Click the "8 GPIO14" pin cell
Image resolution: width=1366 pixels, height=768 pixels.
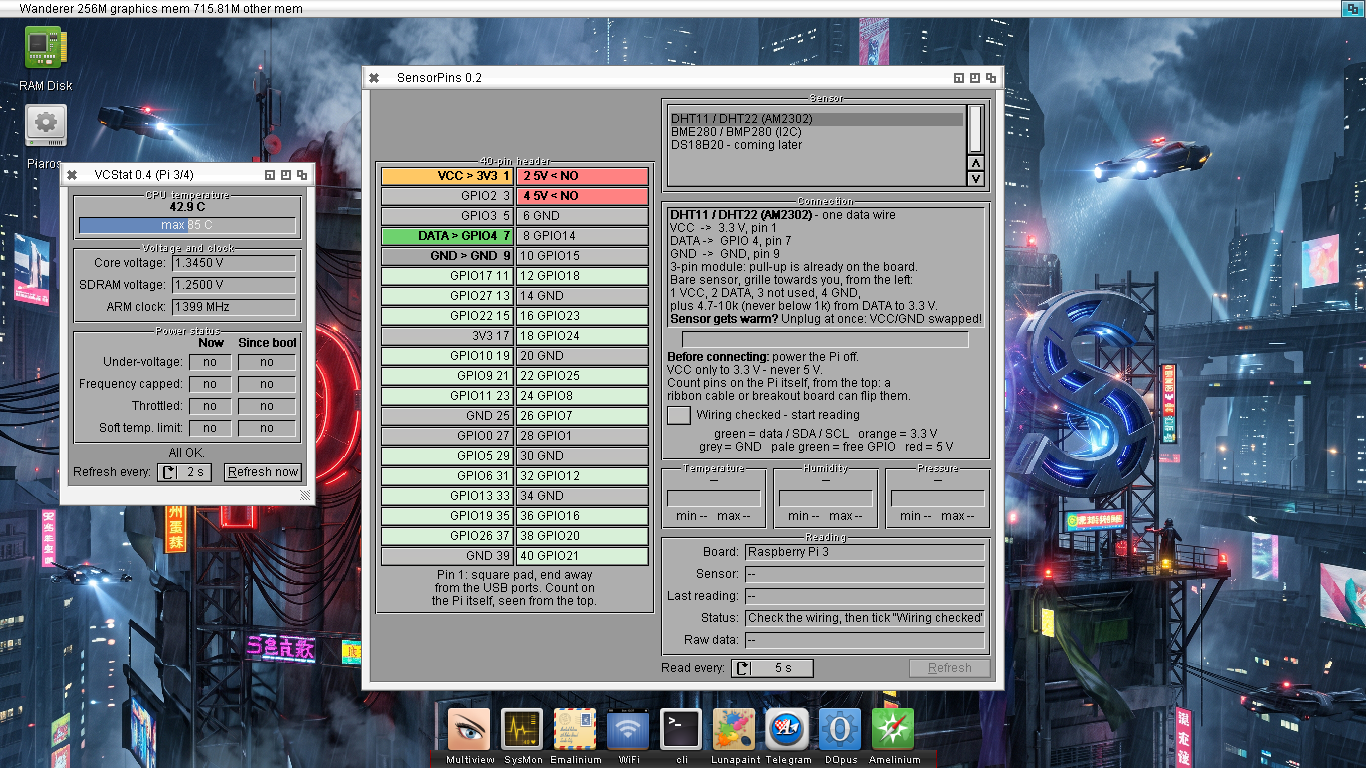582,236
